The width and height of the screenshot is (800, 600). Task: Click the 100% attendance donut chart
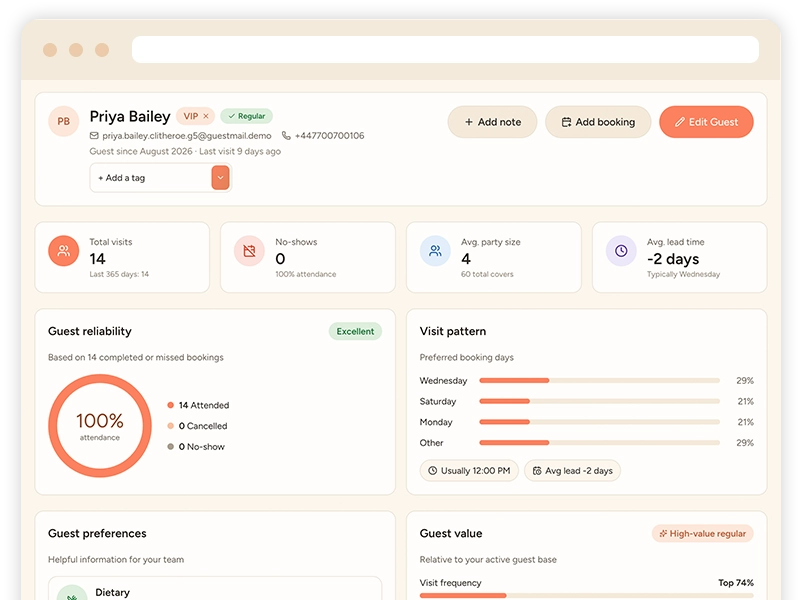coord(100,426)
